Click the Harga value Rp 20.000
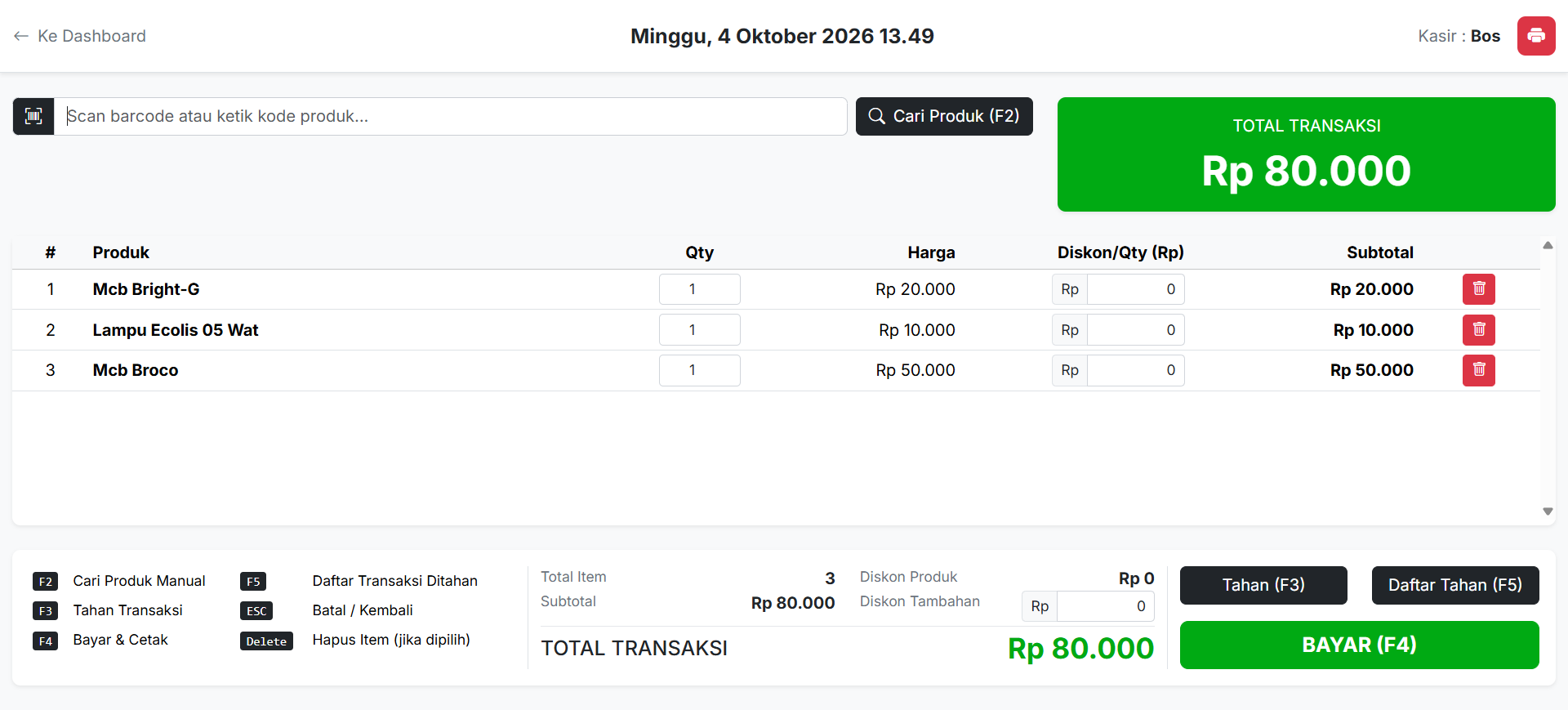This screenshot has width=1568, height=710. 915,289
